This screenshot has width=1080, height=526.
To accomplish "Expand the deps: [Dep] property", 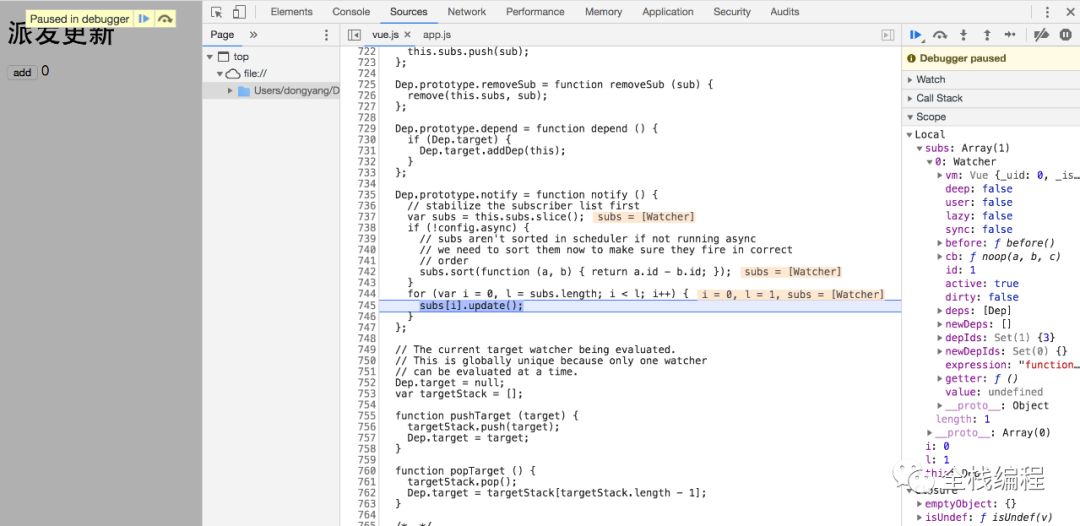I will tap(940, 311).
